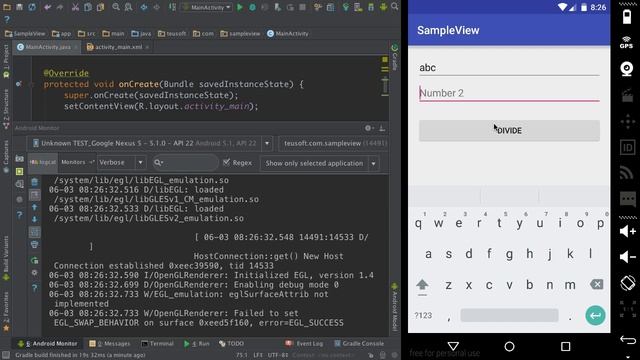640x360 pixels.
Task: Click the Help question mark icon under the toolbar
Action: 7,20
